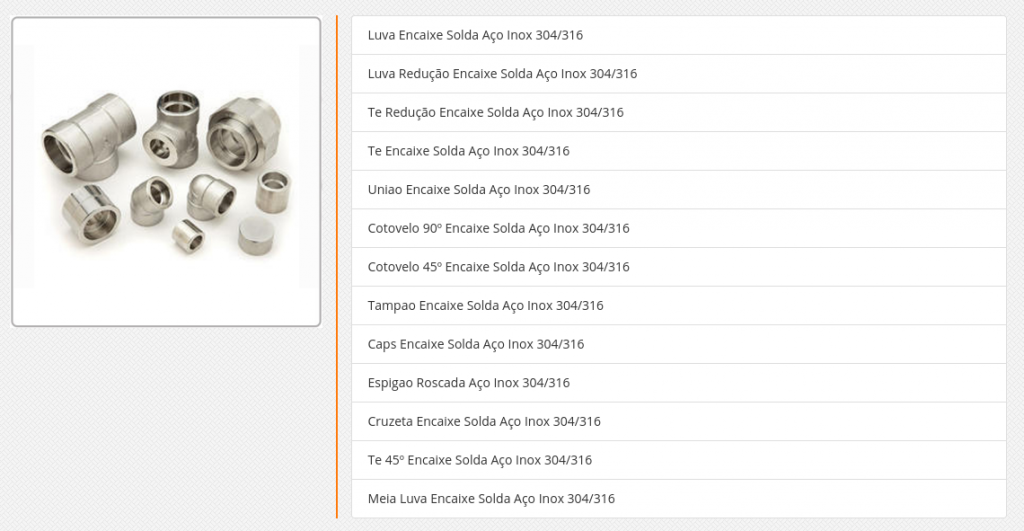1024x531 pixels.
Task: Open Meia Luva Encaixe Solda item
Action: click(491, 499)
